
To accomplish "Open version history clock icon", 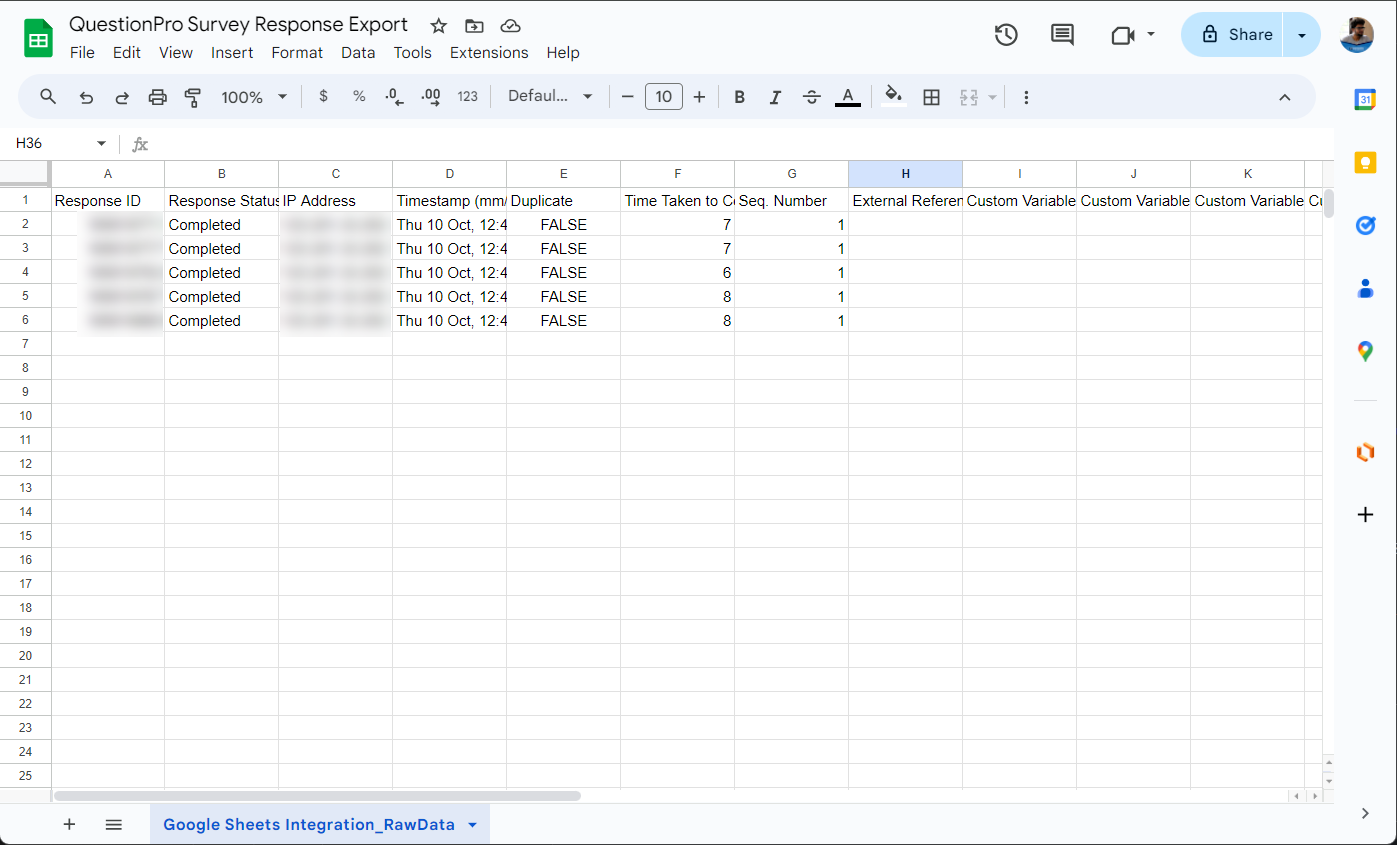I will tap(1006, 35).
